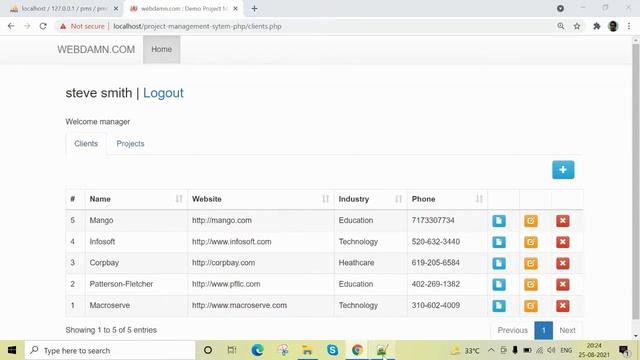View details of Patterson-Fletcher client
The width and height of the screenshot is (640, 360).
point(499,284)
